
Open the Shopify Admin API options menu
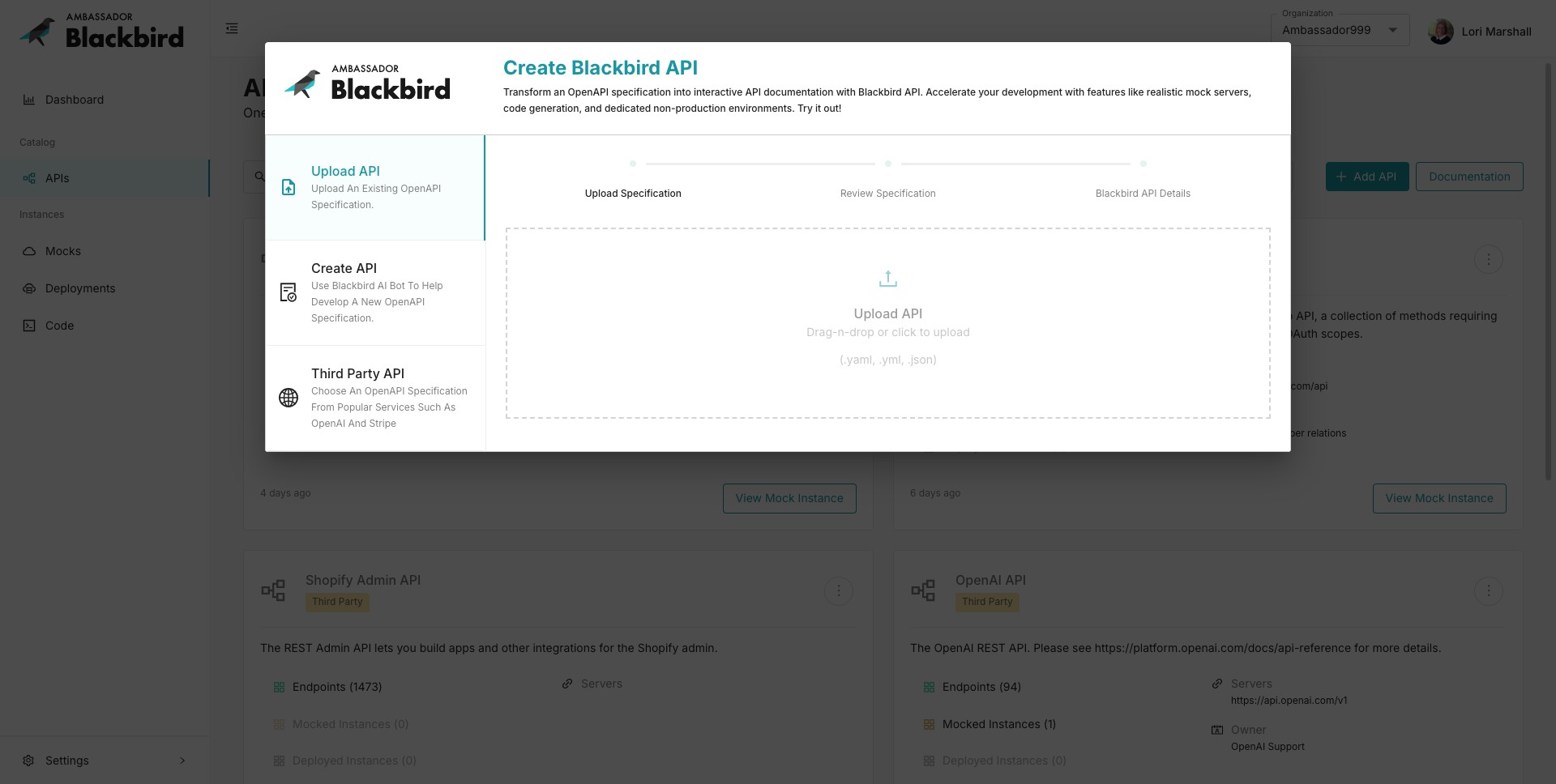click(x=839, y=591)
